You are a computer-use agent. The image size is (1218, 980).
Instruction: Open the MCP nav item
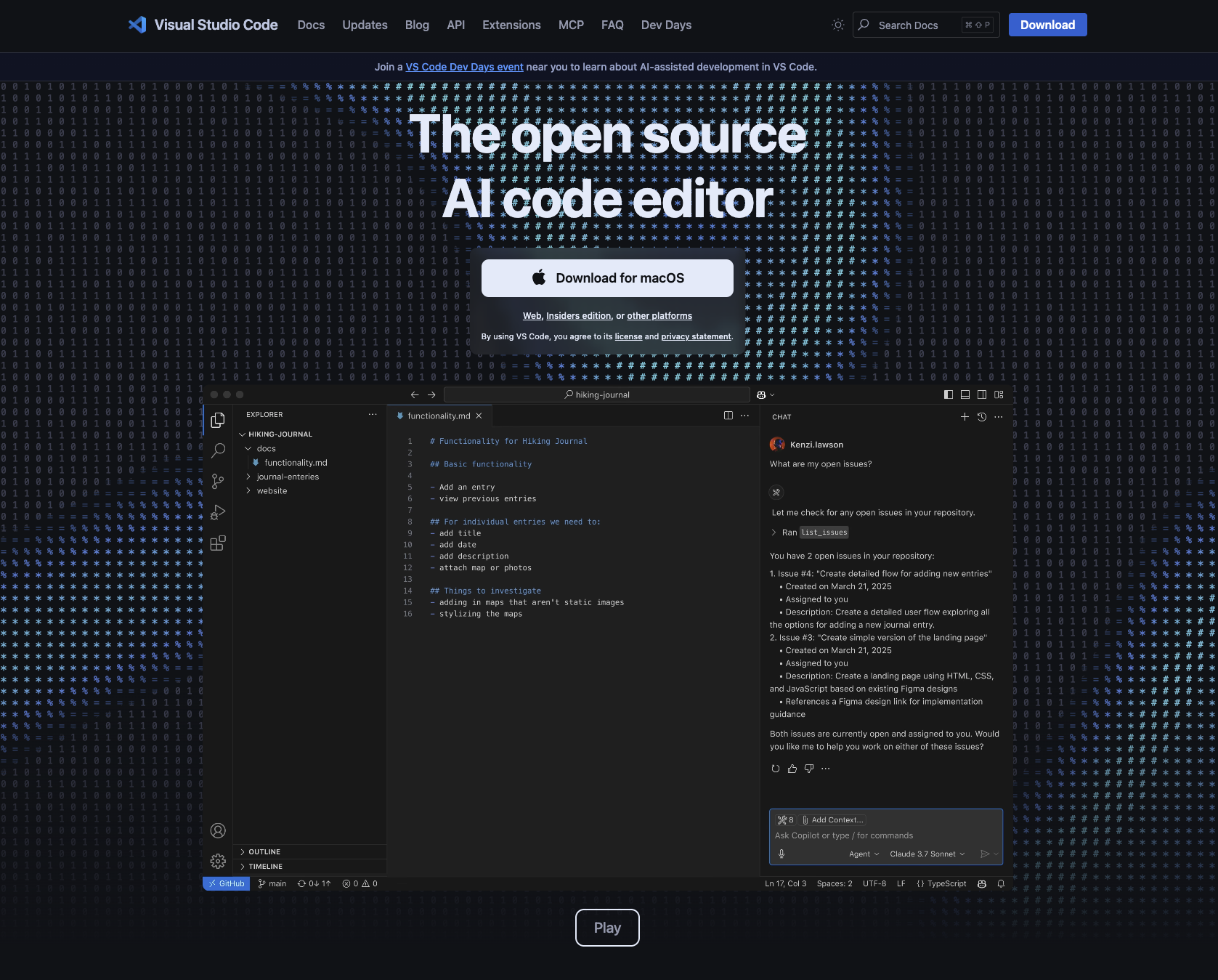point(571,25)
